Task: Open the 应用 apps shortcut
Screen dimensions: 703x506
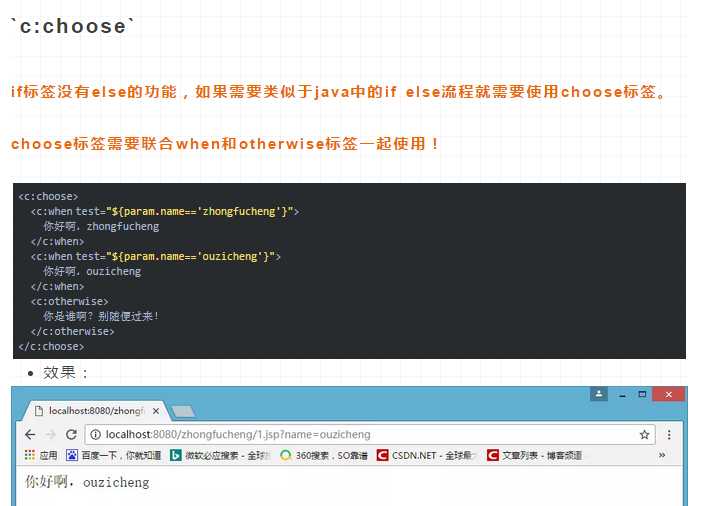Action: pos(41,455)
